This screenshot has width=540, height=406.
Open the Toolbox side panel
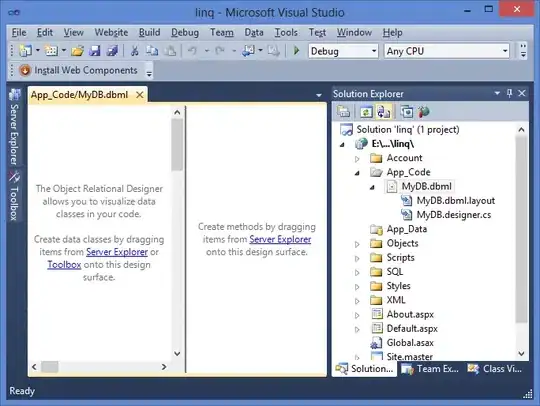tap(14, 196)
